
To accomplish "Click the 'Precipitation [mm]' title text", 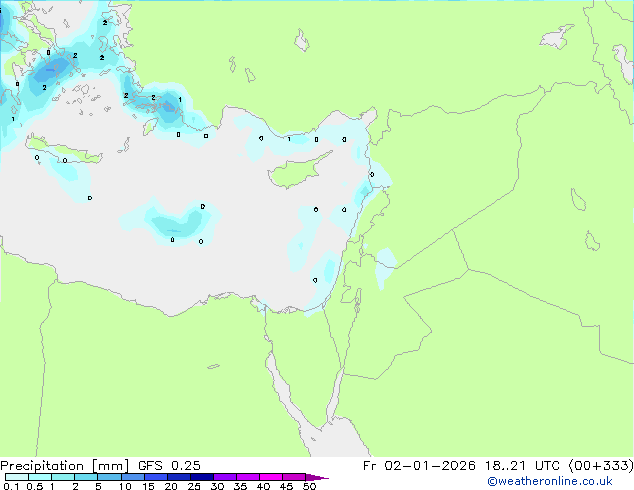I will [x=64, y=466].
